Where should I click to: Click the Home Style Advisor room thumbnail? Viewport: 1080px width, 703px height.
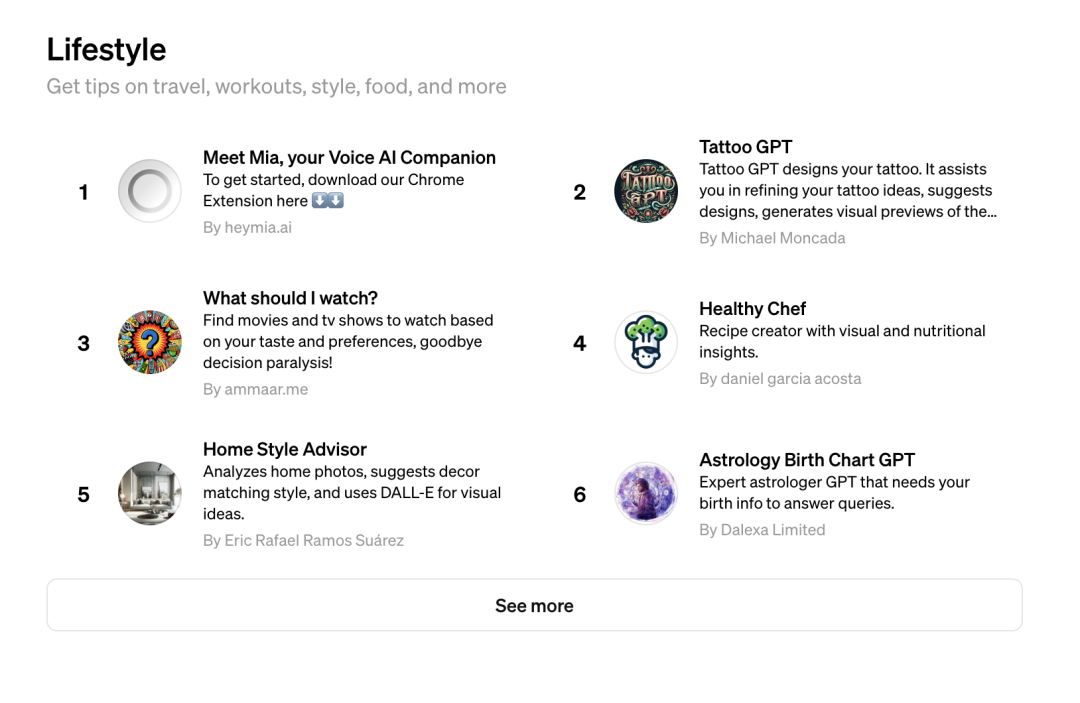pyautogui.click(x=150, y=493)
